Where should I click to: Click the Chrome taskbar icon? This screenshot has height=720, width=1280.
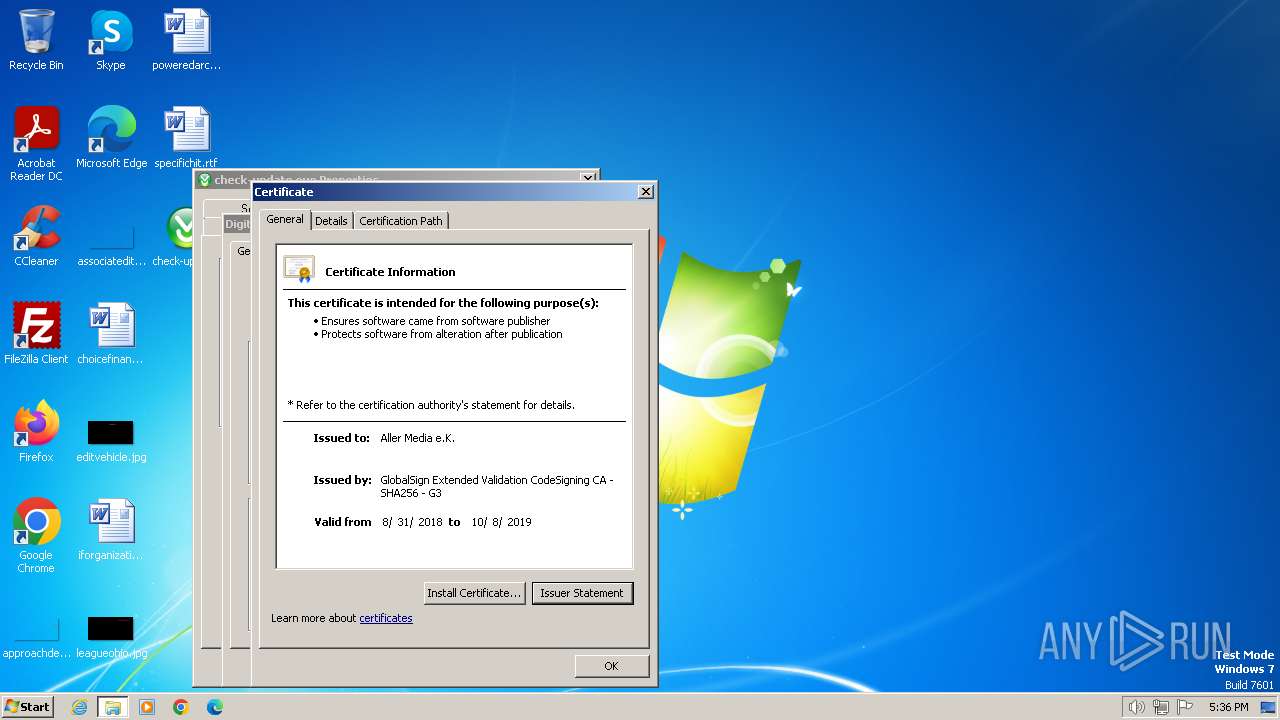[181, 707]
